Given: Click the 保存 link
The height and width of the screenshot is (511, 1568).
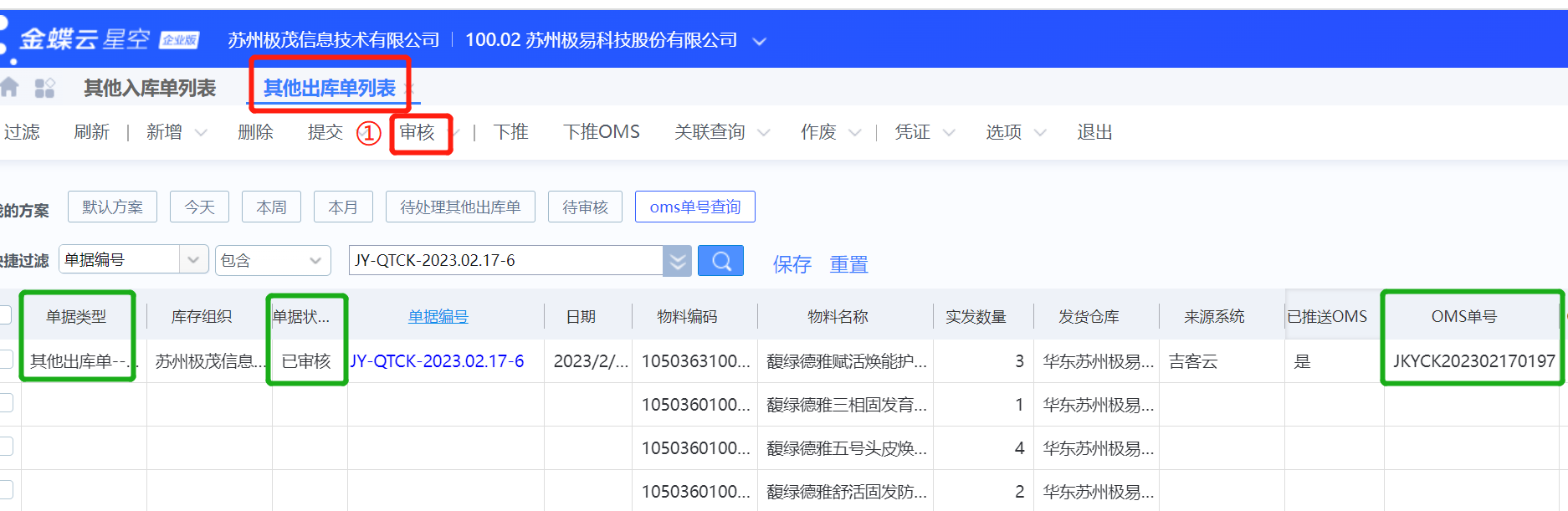Looking at the screenshot, I should point(792,265).
